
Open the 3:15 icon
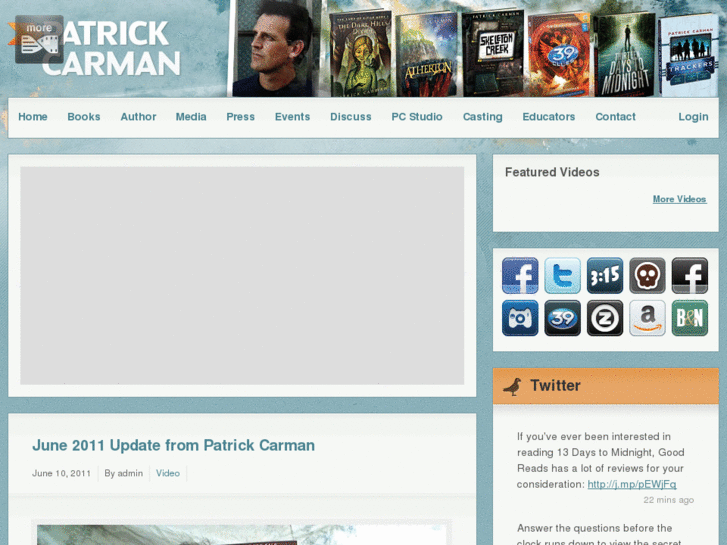605,276
